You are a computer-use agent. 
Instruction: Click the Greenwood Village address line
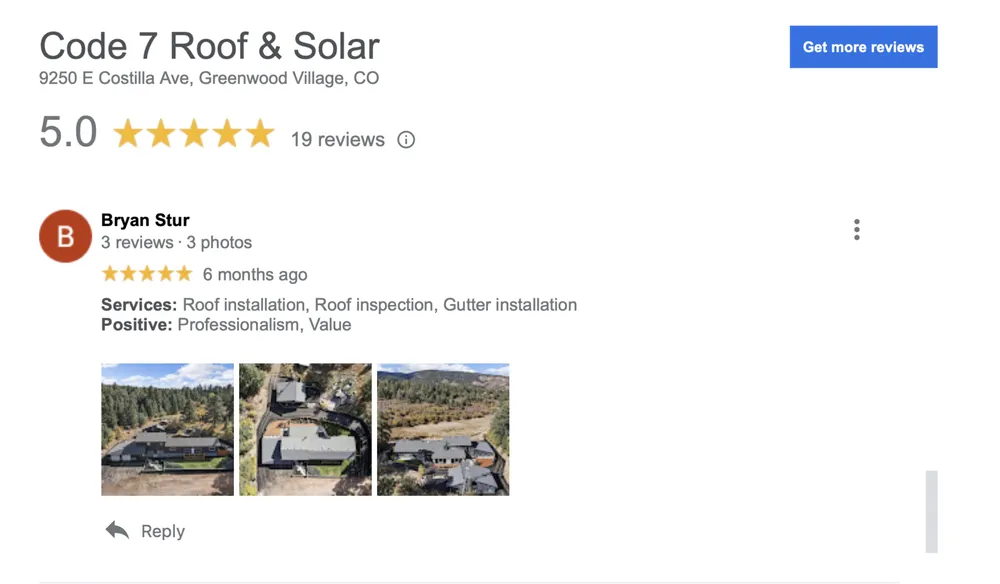pyautogui.click(x=209, y=78)
